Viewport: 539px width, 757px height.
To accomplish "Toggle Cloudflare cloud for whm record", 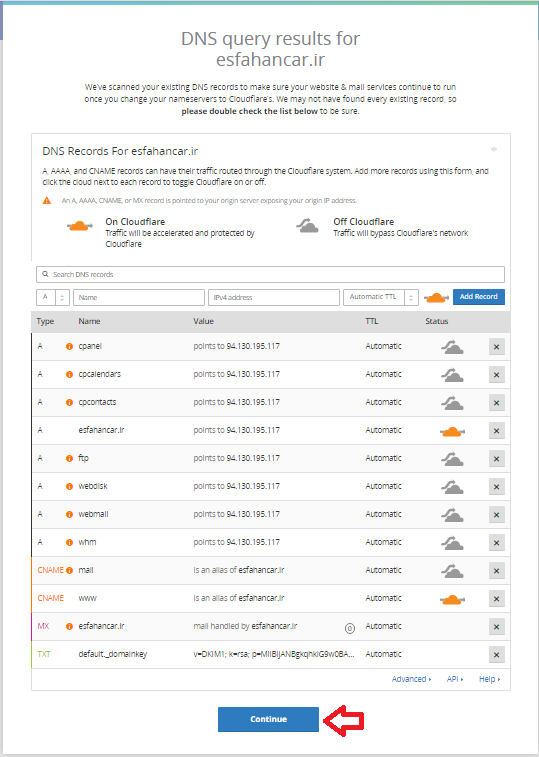I will pyautogui.click(x=452, y=543).
